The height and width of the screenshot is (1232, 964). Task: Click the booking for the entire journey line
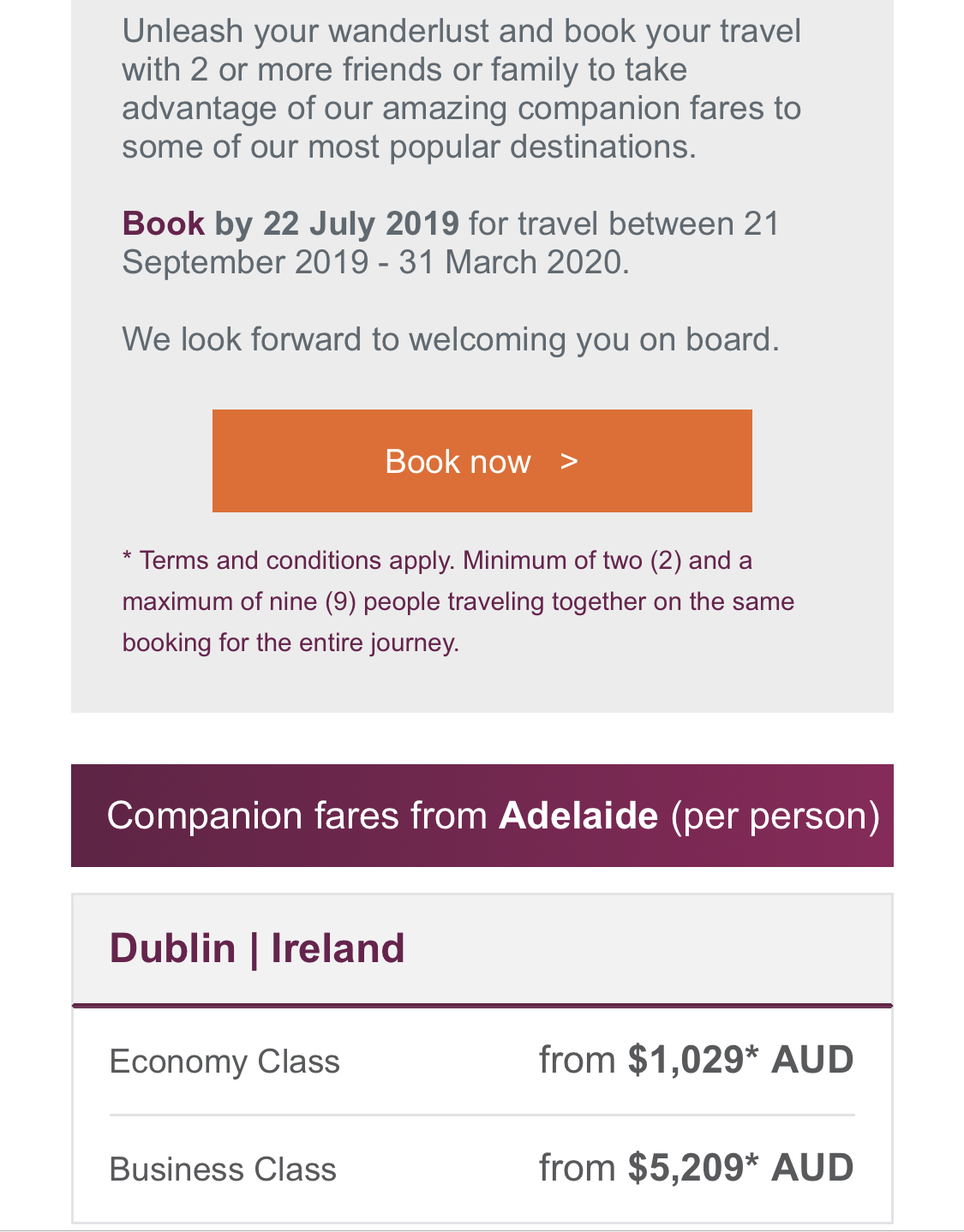tap(290, 643)
